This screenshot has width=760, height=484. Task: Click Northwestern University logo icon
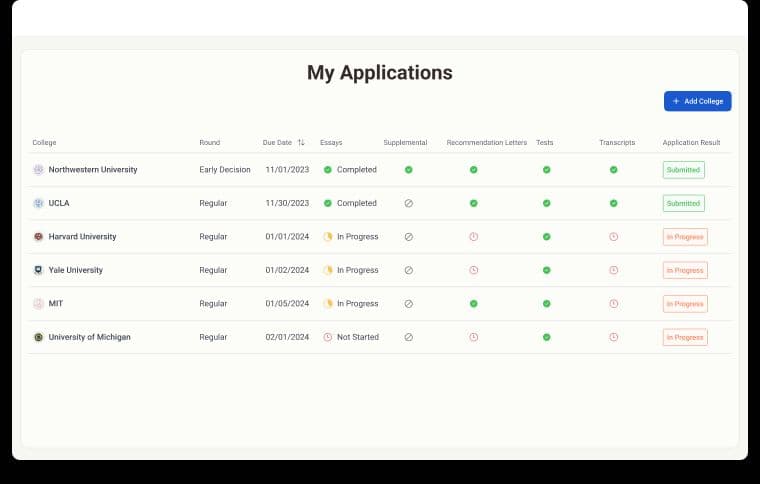[38, 170]
